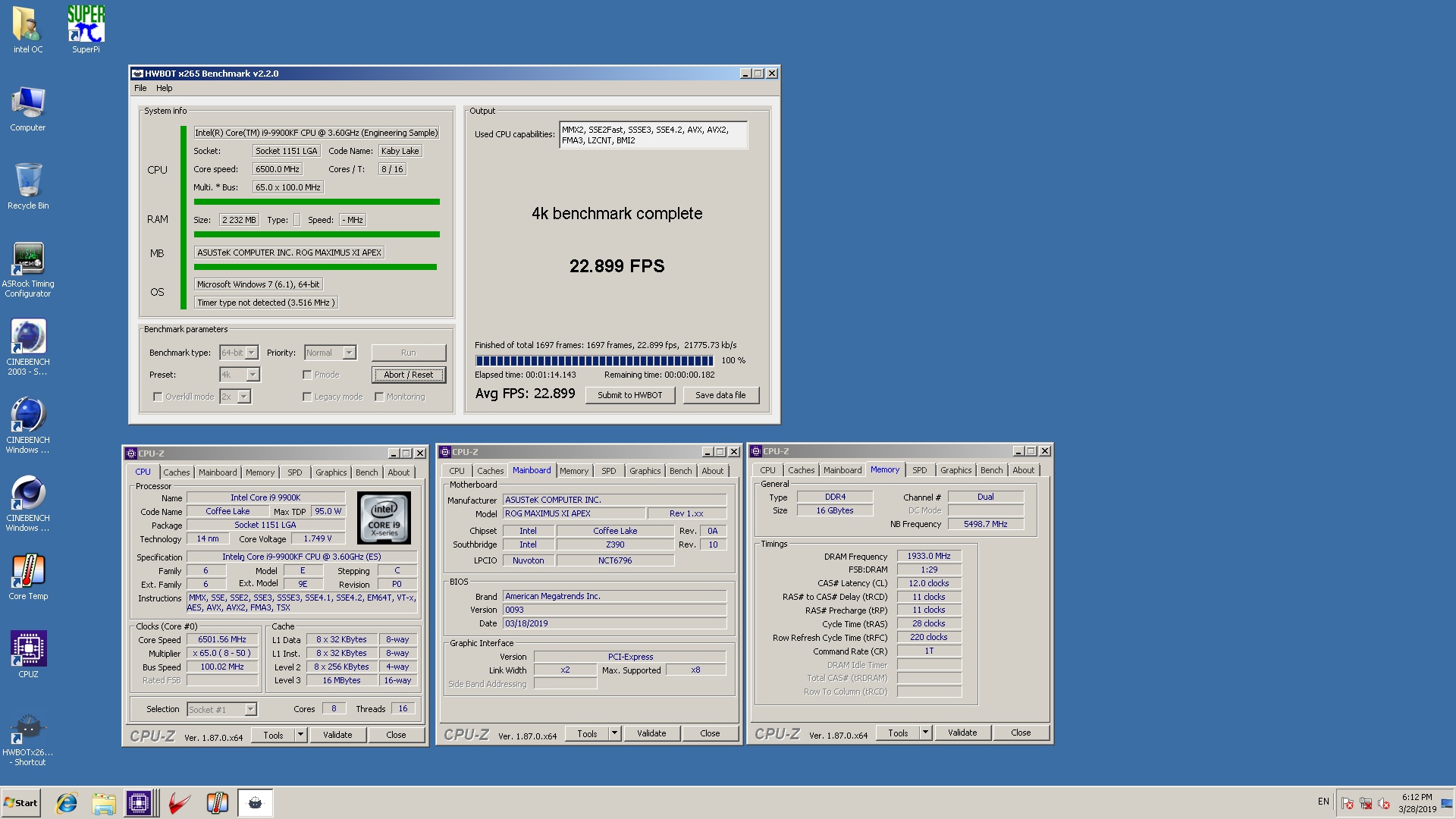The height and width of the screenshot is (819, 1456).
Task: Toggle the Monitoring checkbox
Action: pyautogui.click(x=379, y=397)
